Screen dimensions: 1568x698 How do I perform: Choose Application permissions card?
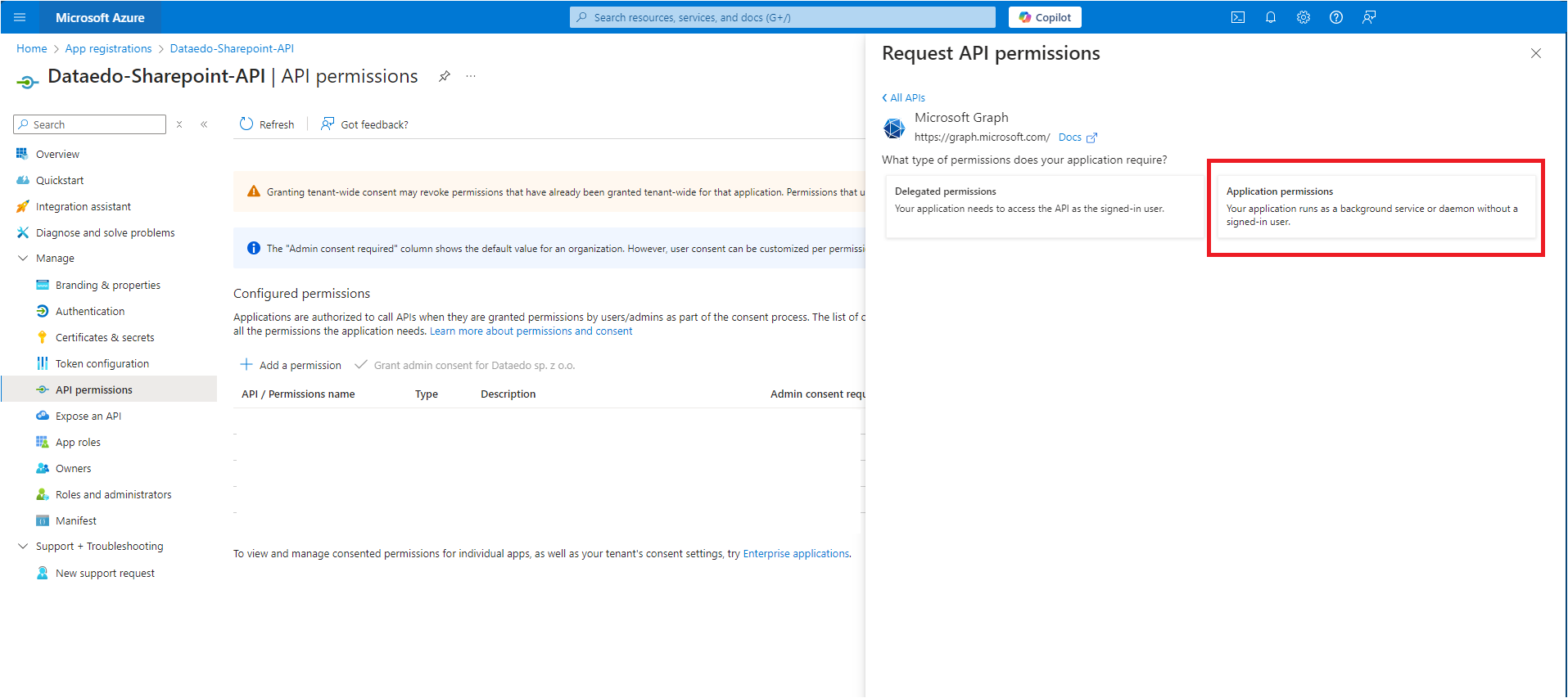[1376, 207]
